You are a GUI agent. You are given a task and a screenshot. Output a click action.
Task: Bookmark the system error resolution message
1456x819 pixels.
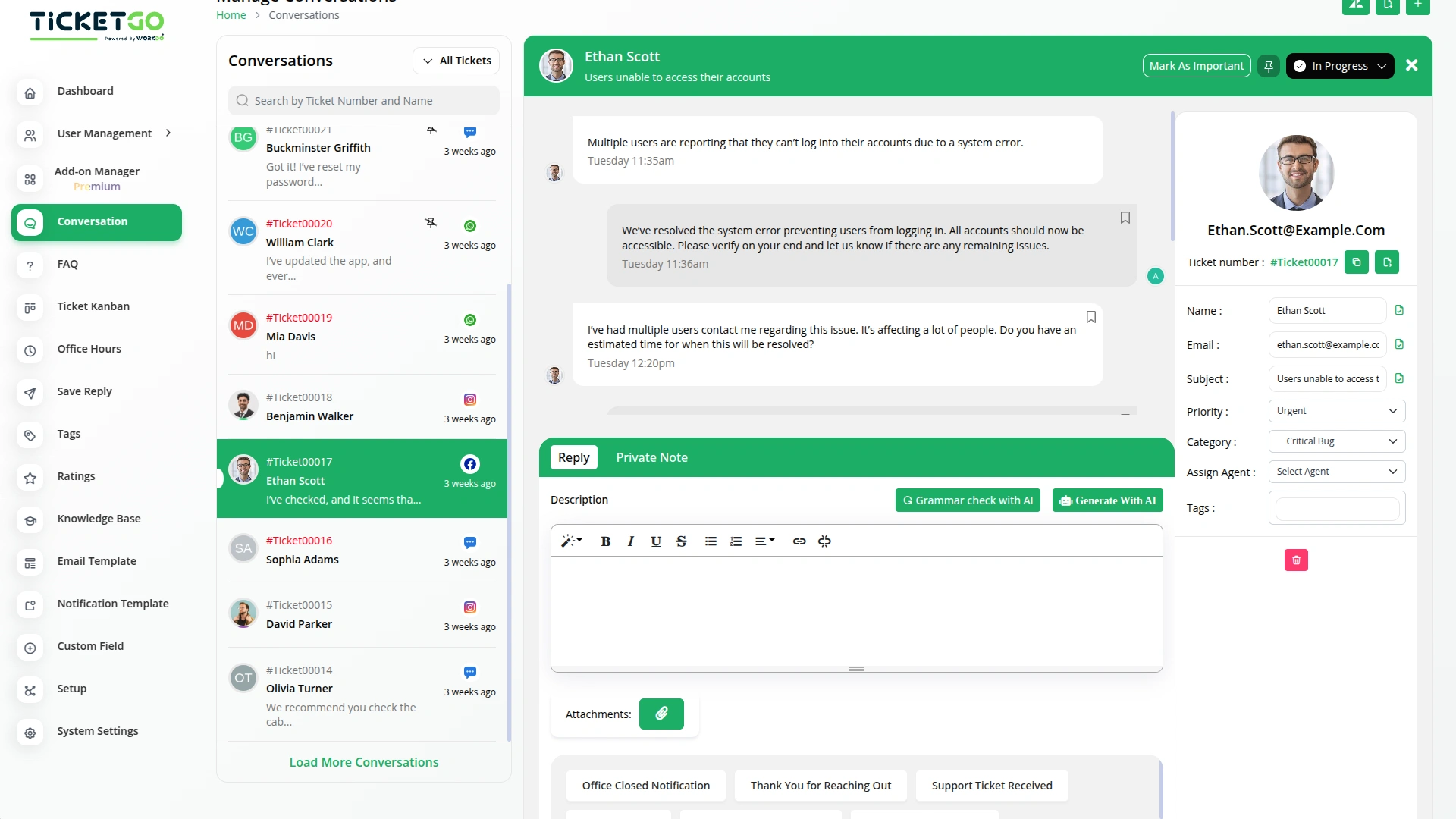1125,218
